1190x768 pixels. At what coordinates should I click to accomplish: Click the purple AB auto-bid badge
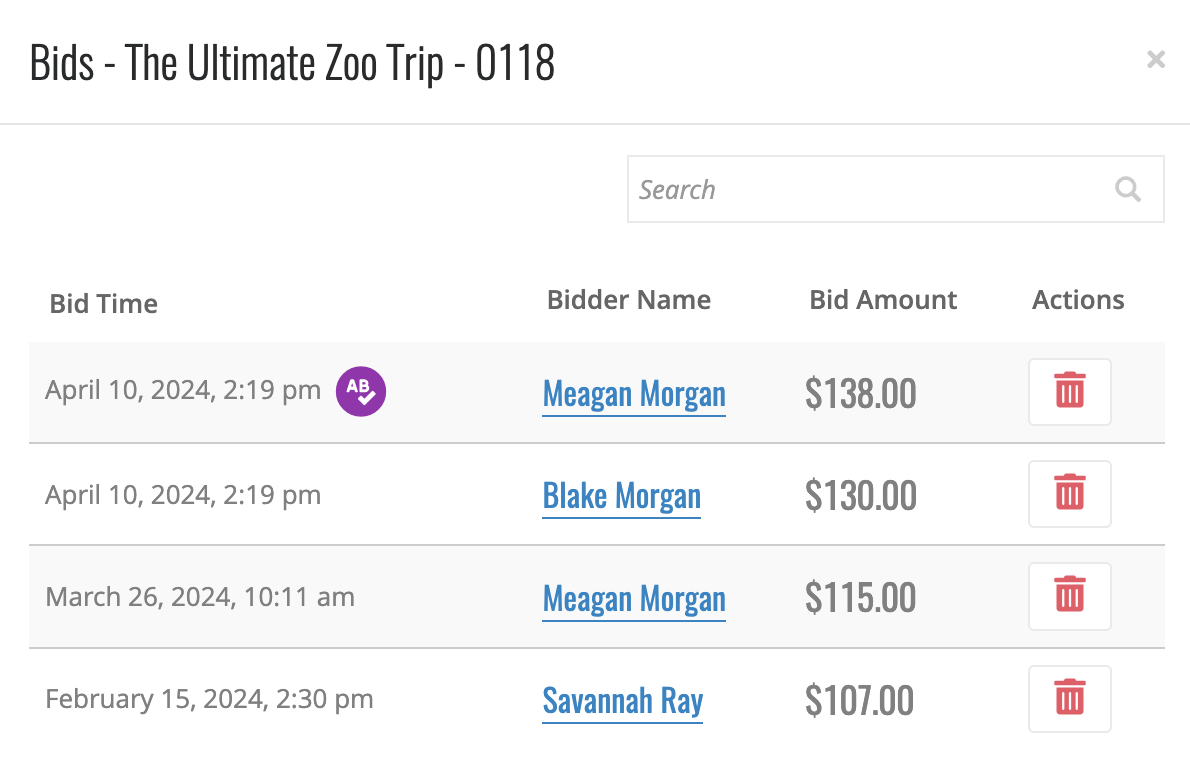pyautogui.click(x=360, y=392)
